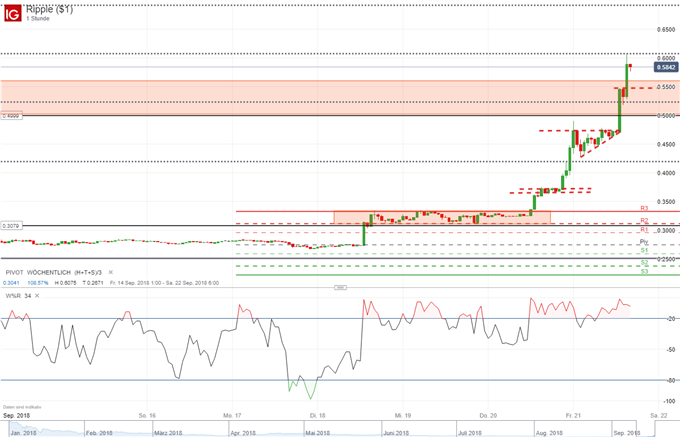Click the S2 pivot level label
The image size is (680, 437).
(x=644, y=263)
